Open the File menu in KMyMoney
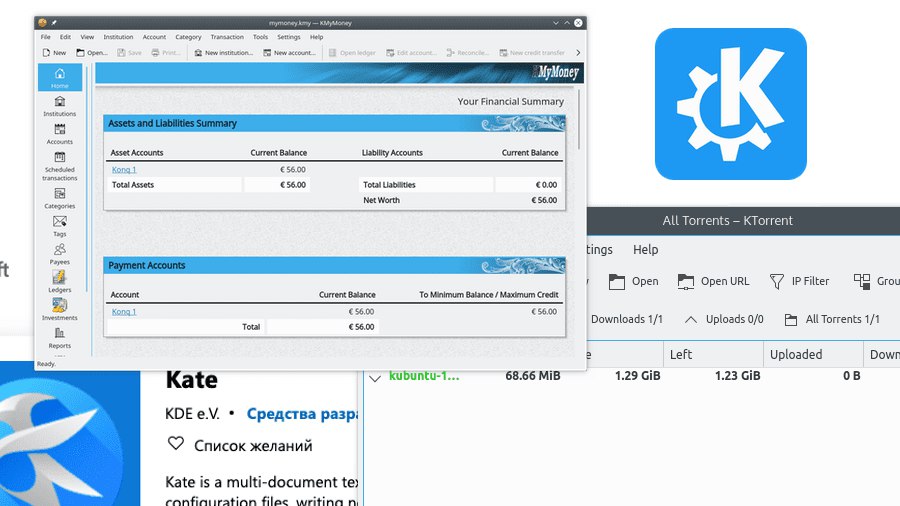Image resolution: width=900 pixels, height=506 pixels. coord(45,37)
